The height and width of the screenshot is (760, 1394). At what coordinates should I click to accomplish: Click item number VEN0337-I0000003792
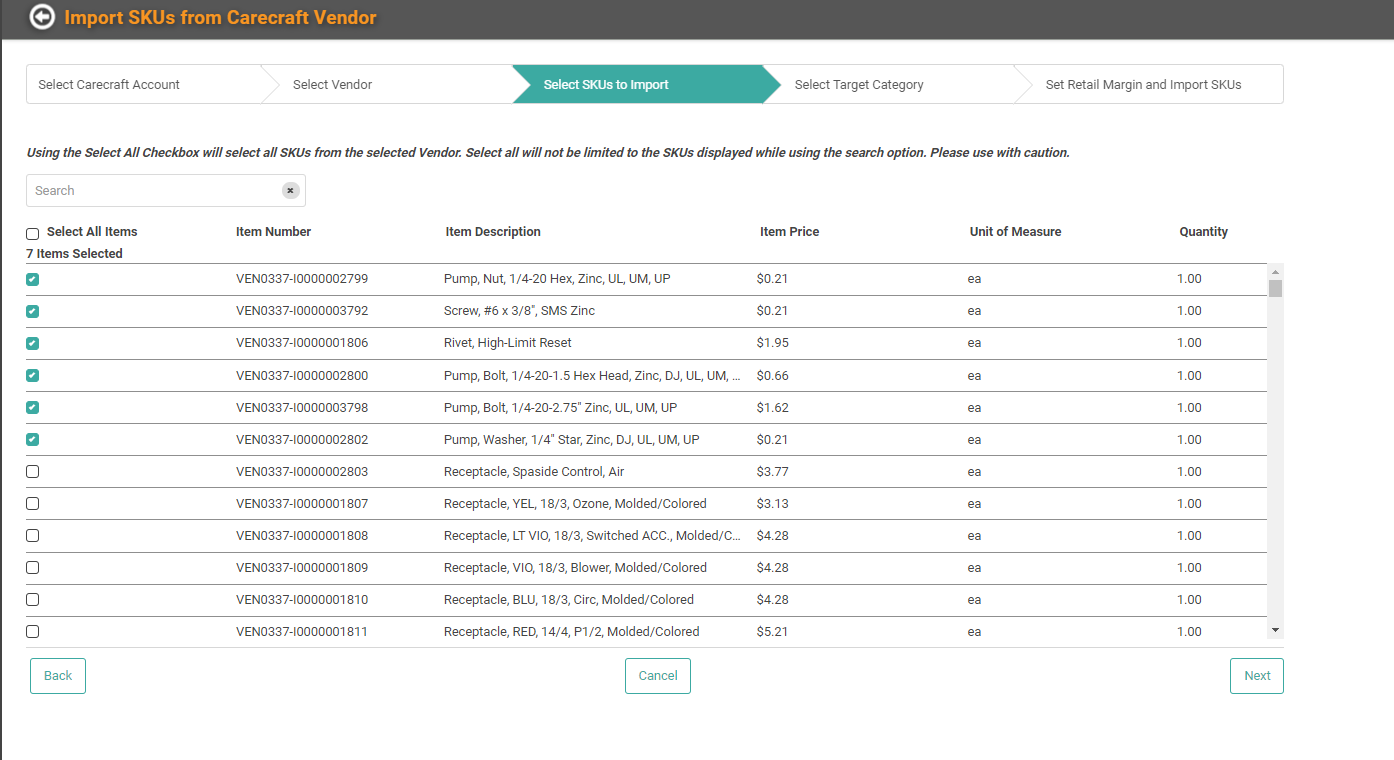pyautogui.click(x=302, y=311)
